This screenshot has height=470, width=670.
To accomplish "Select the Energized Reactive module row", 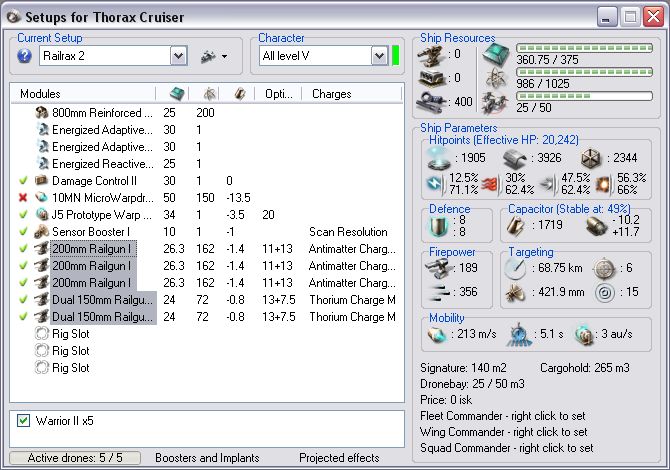I will pyautogui.click(x=207, y=164).
